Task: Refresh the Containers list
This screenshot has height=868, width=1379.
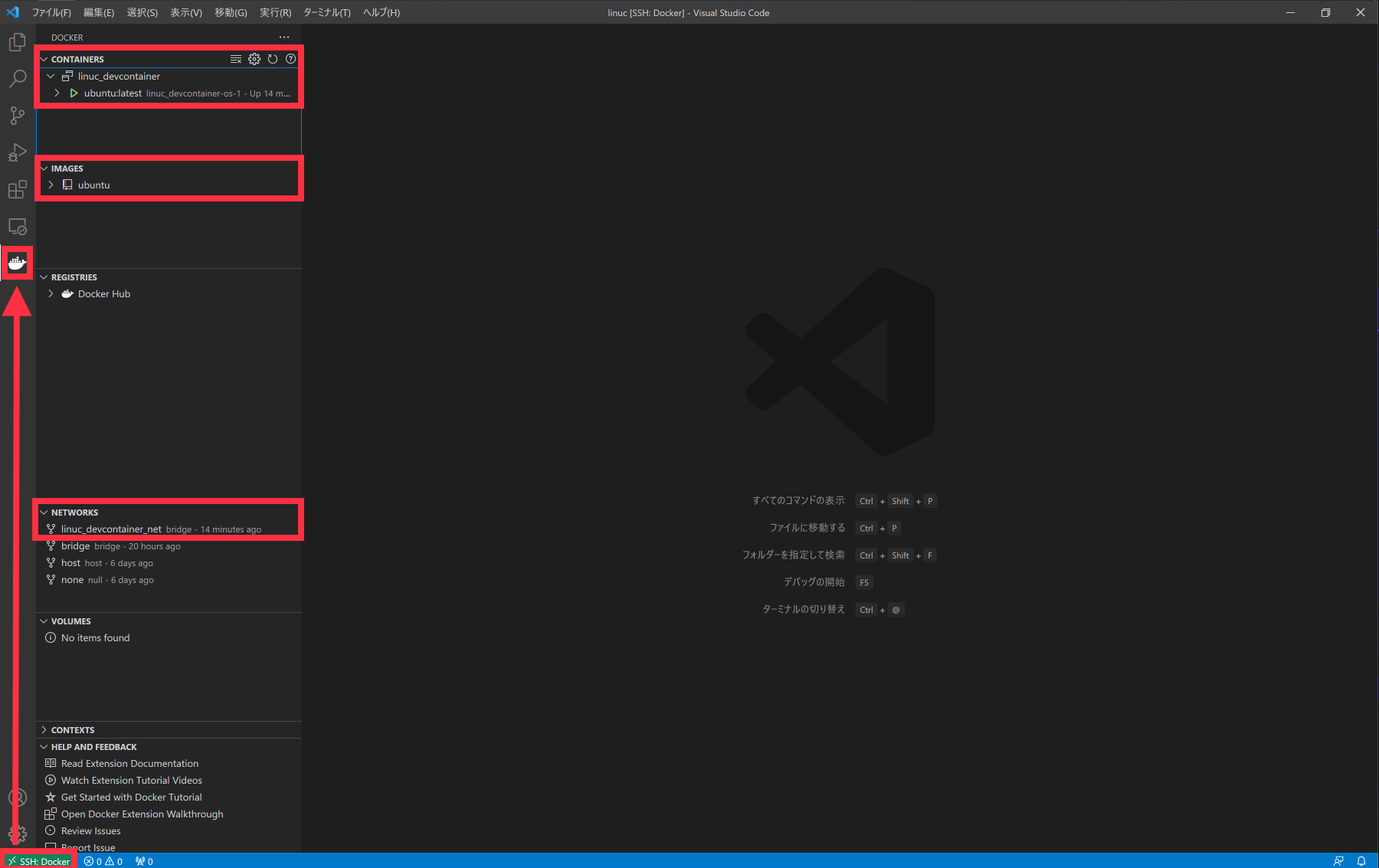Action: [x=272, y=58]
